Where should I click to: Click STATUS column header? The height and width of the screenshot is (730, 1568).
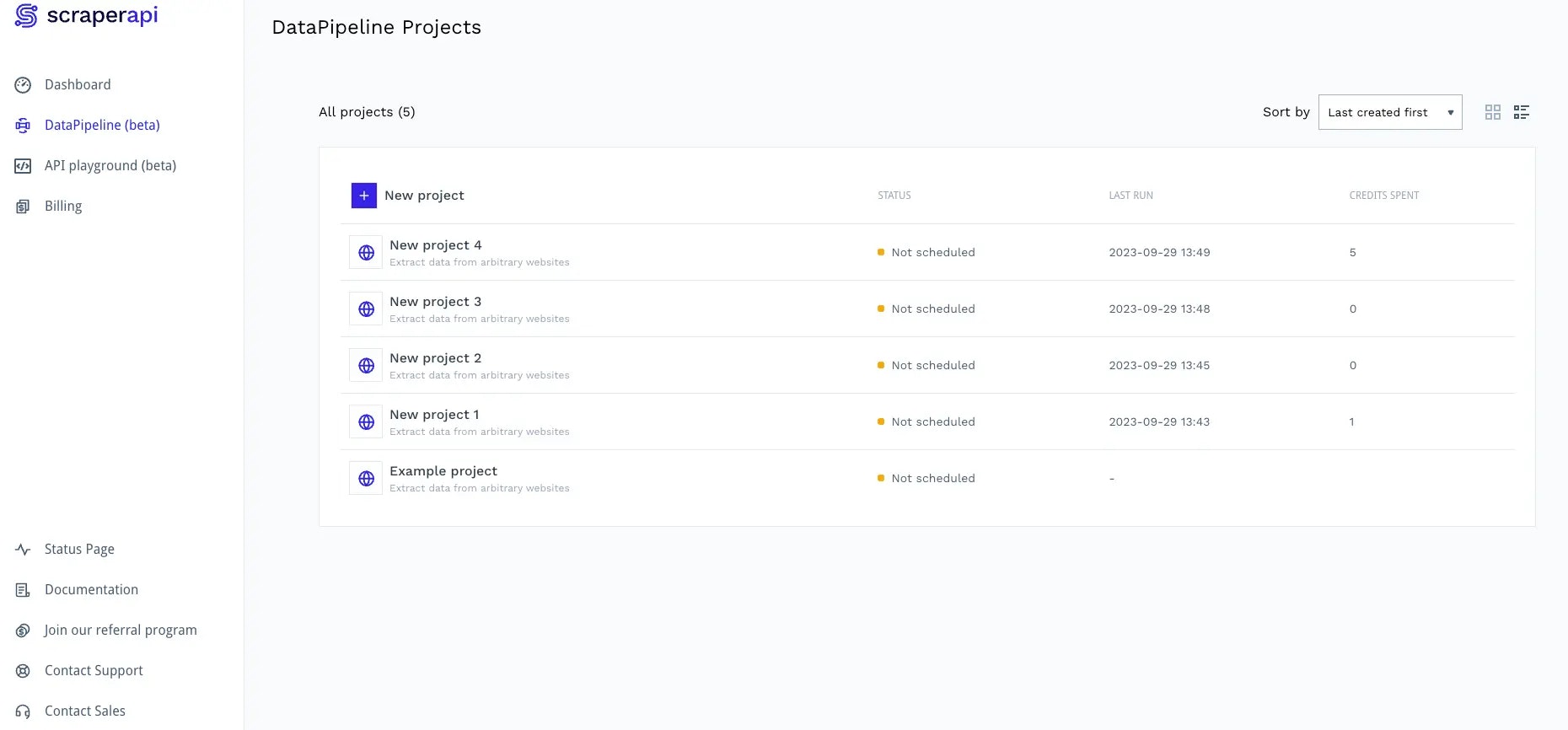pos(894,196)
